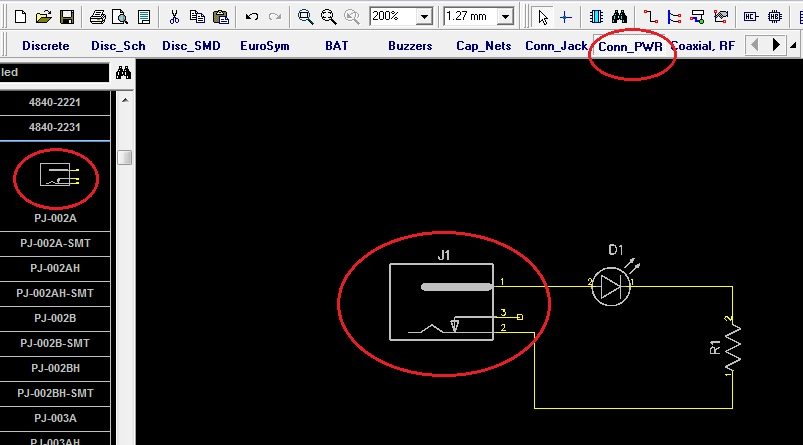This screenshot has height=445, width=803.
Task: Click the component search field containing 'led'
Action: [x=54, y=72]
